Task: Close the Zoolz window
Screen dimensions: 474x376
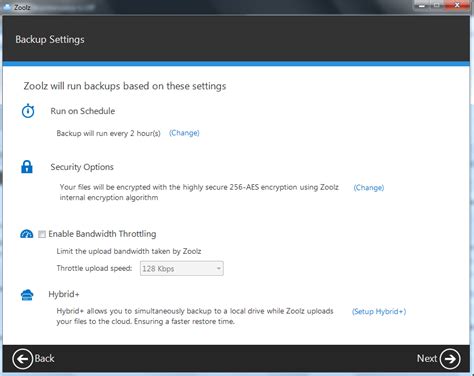Action: [x=457, y=5]
